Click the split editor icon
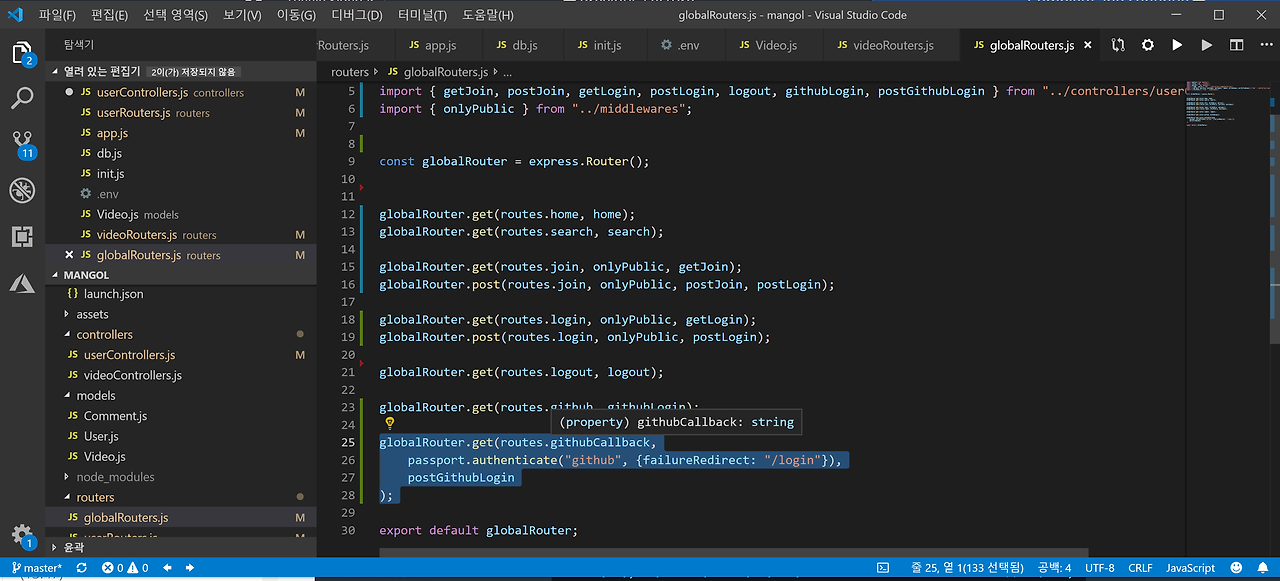The width and height of the screenshot is (1280, 581). (1237, 45)
